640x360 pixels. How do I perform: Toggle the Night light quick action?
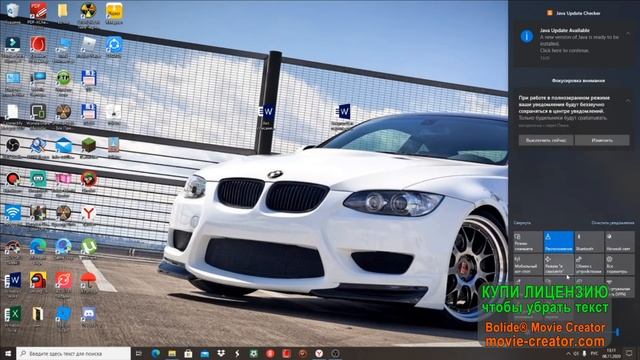pos(620,242)
